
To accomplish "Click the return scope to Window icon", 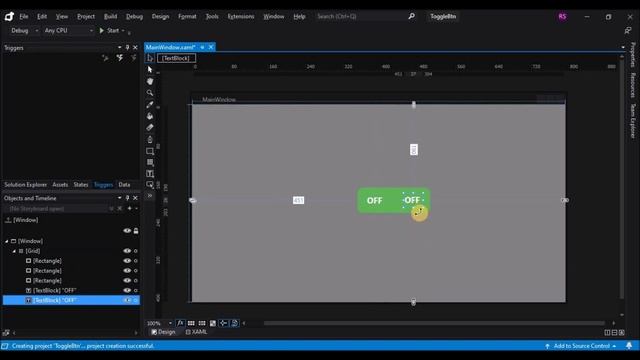I will tap(8, 220).
